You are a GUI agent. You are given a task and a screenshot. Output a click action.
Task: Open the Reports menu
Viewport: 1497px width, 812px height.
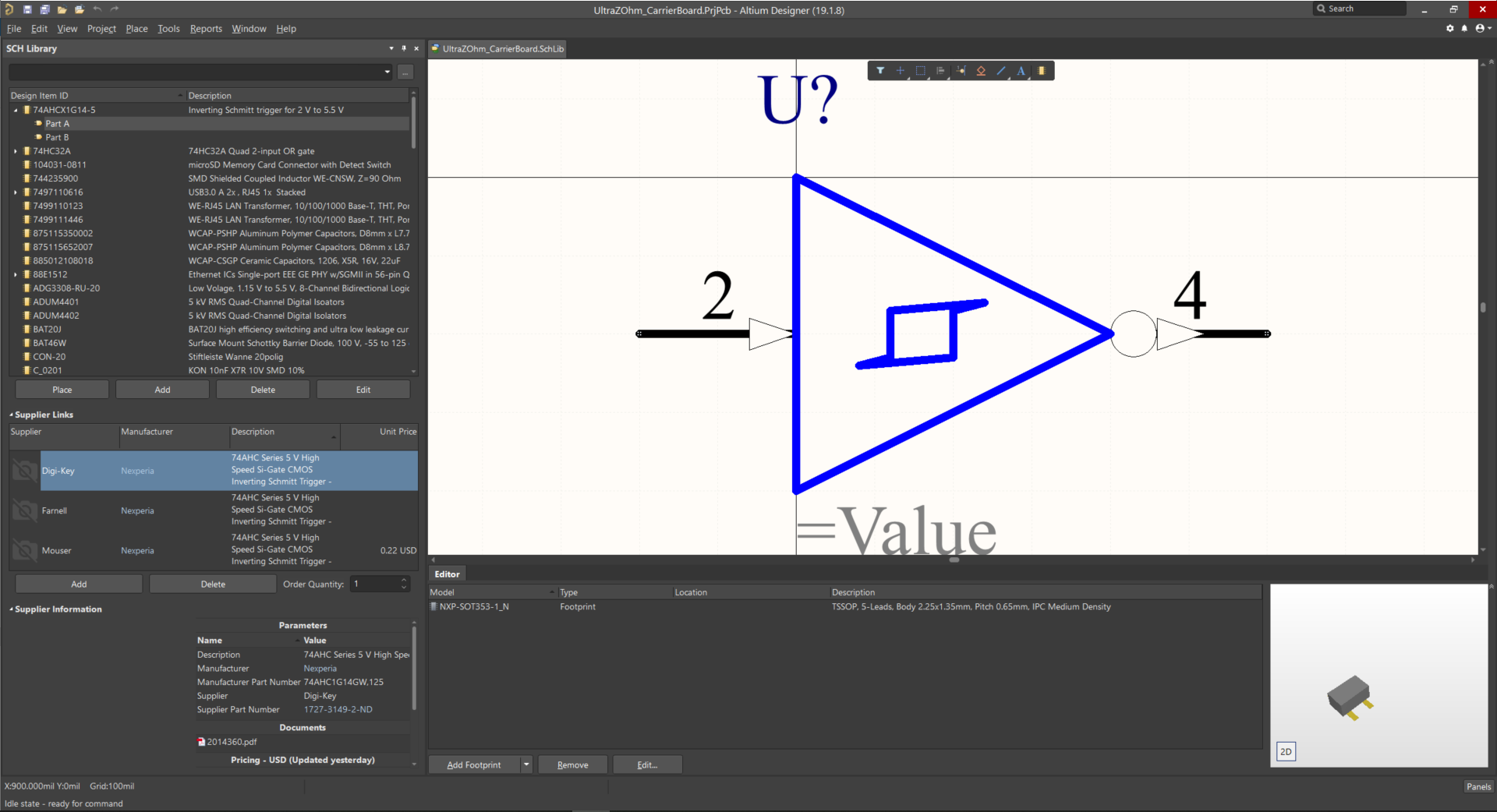click(x=206, y=29)
